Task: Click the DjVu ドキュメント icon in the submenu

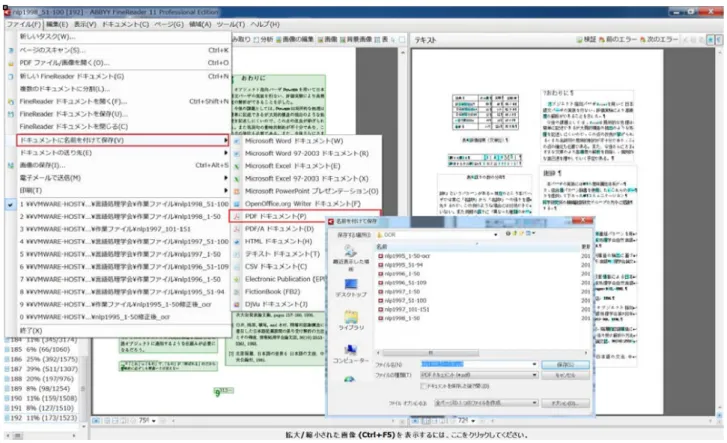Action: click(x=237, y=304)
